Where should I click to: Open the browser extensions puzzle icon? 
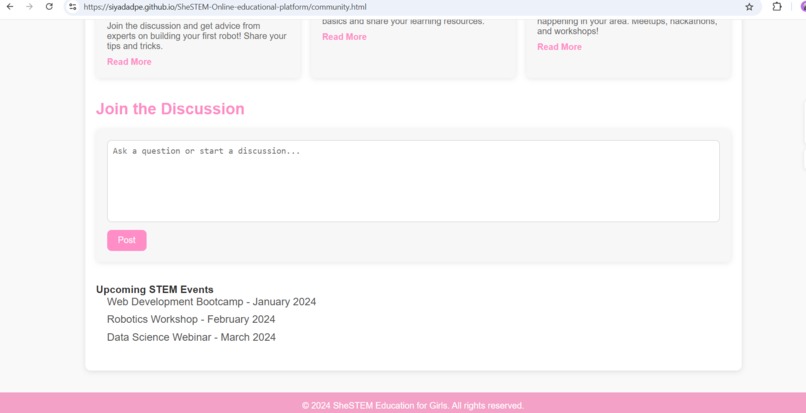[777, 7]
